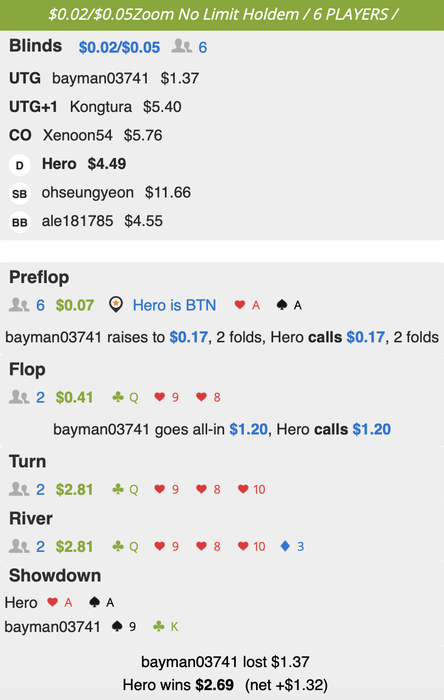Click the Preflop players count icon
Screen dimensions: 444x700
click(19, 305)
